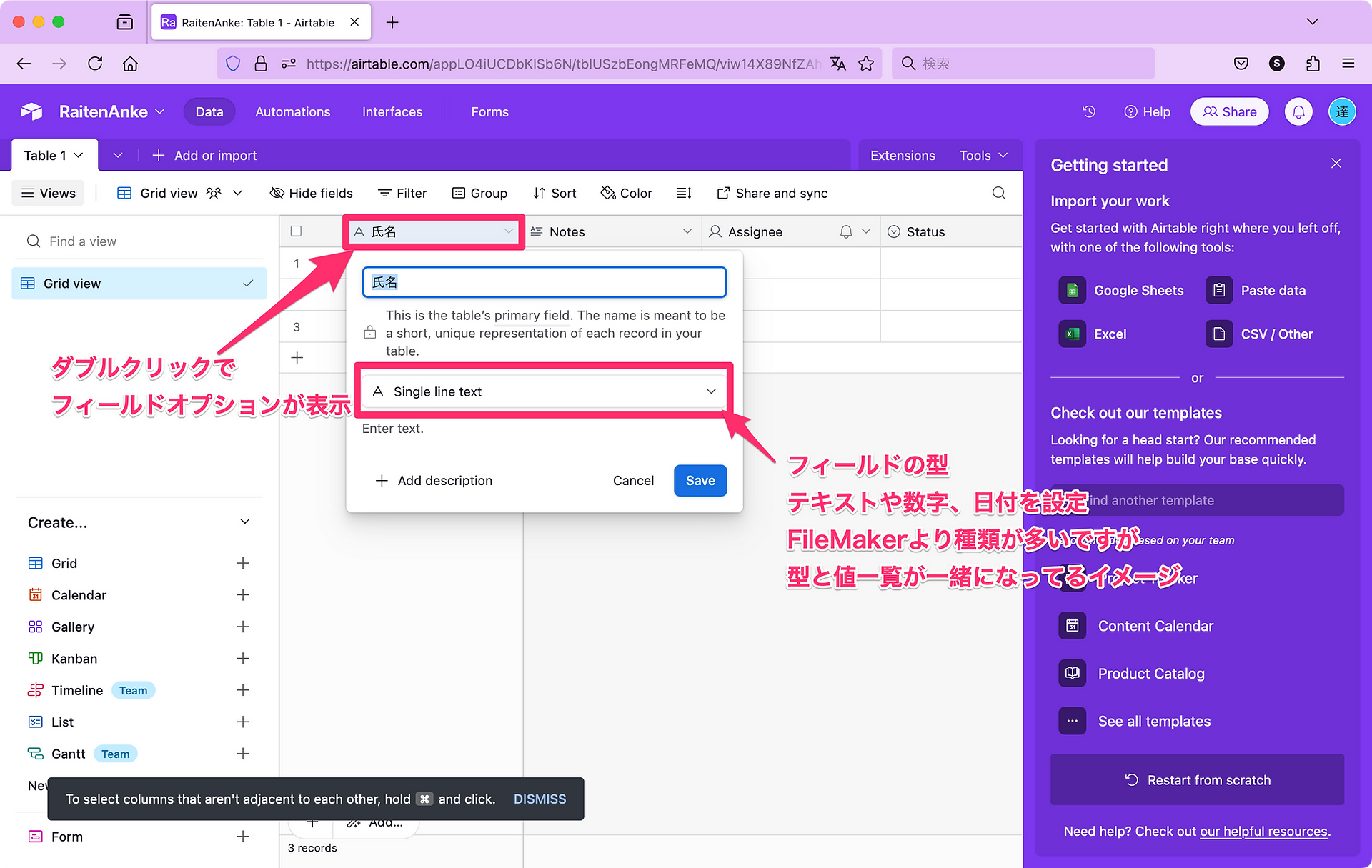Screen dimensions: 1372x868
Task: Open the Assignee column dropdown arrow
Action: 866,231
